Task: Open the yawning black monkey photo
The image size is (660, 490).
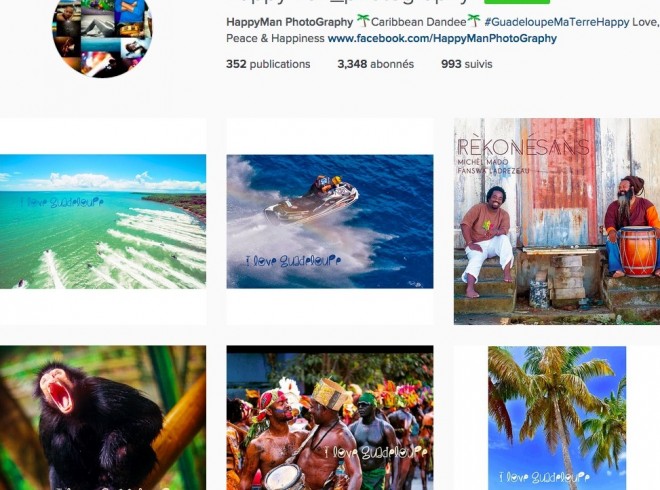Action: tap(103, 418)
